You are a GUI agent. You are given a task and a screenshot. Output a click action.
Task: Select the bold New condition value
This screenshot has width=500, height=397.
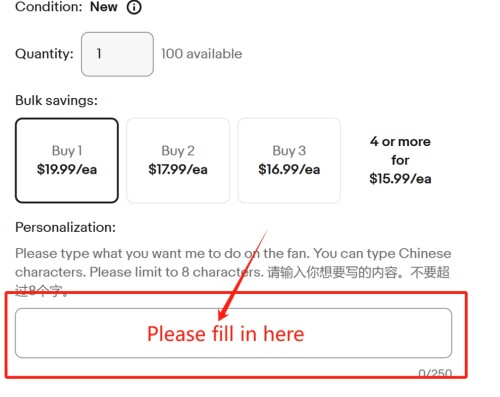[x=104, y=7]
